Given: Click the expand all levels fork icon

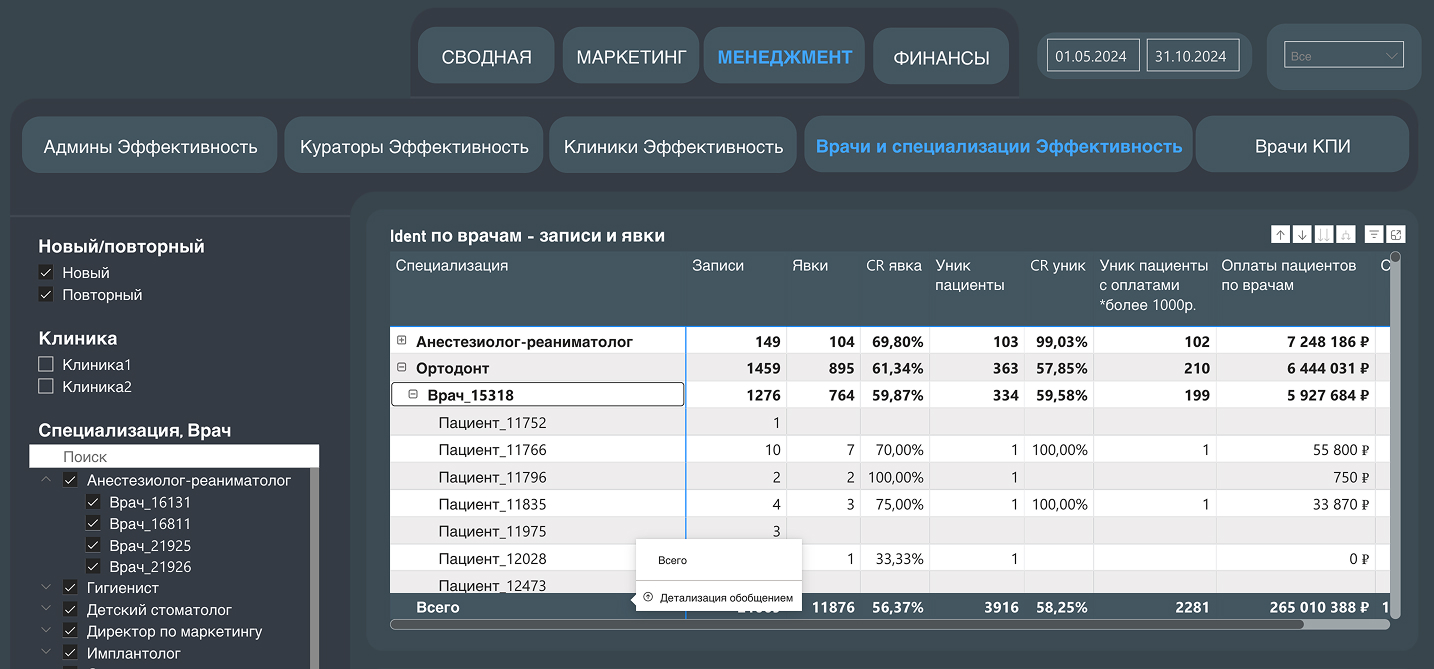Looking at the screenshot, I should click(x=1345, y=234).
